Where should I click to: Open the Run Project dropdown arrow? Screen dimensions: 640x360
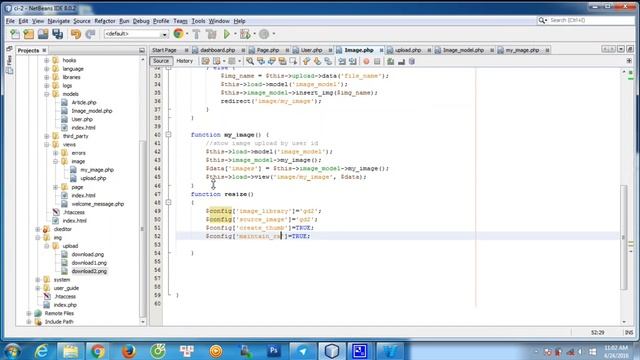(x=235, y=34)
